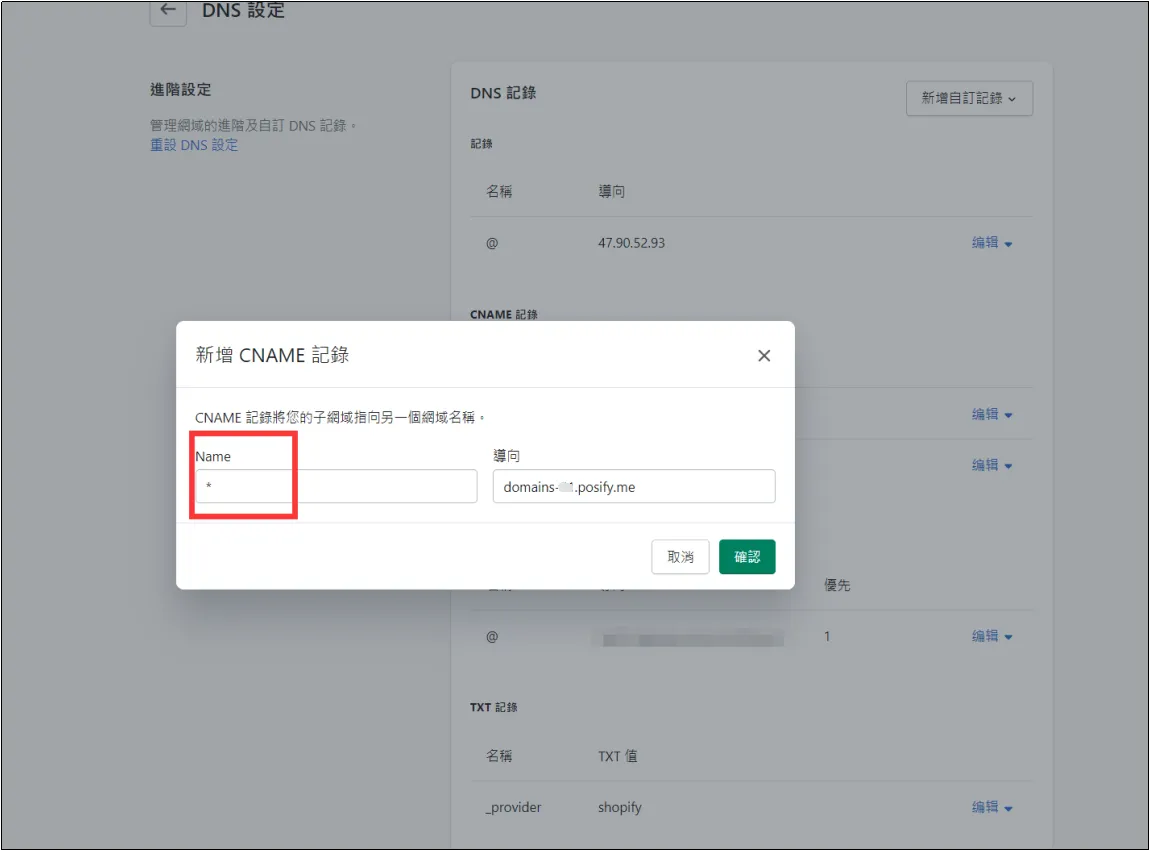This screenshot has width=1149, height=851.
Task: Expand 編輯 menu for the 47.90.52.93 record
Action: tap(992, 243)
